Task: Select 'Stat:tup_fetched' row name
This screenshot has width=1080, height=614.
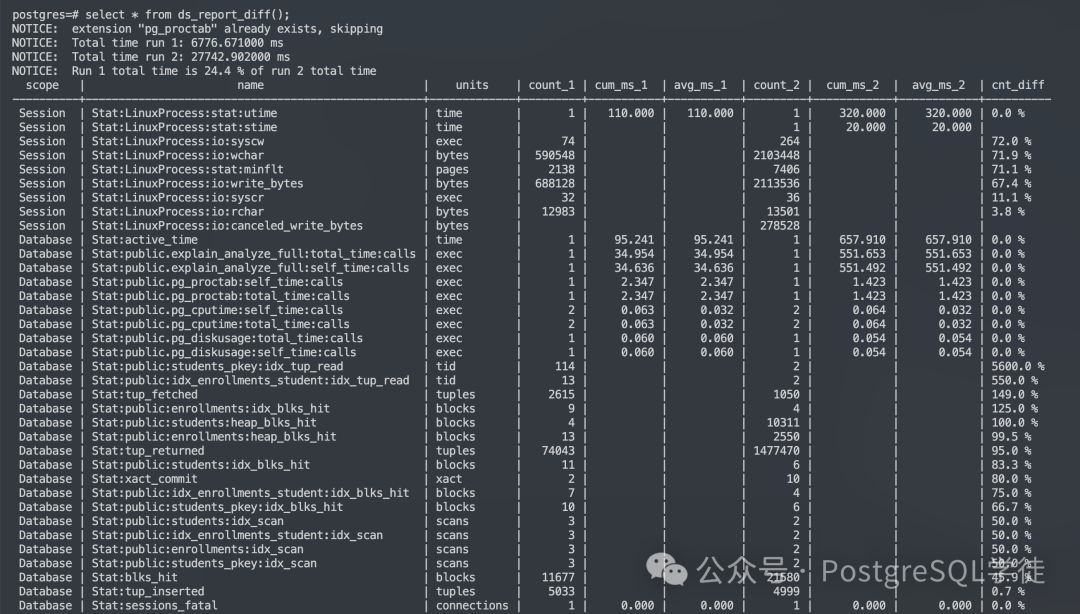Action: (x=145, y=394)
